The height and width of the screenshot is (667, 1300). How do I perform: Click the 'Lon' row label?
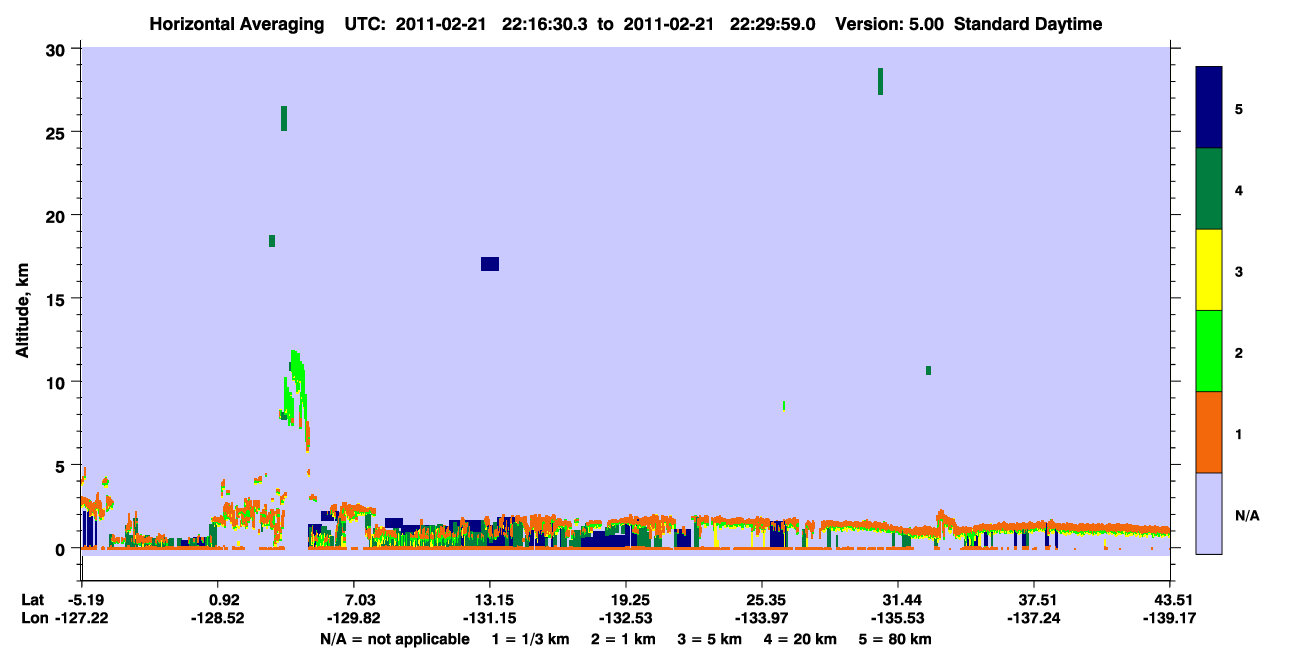(33, 618)
